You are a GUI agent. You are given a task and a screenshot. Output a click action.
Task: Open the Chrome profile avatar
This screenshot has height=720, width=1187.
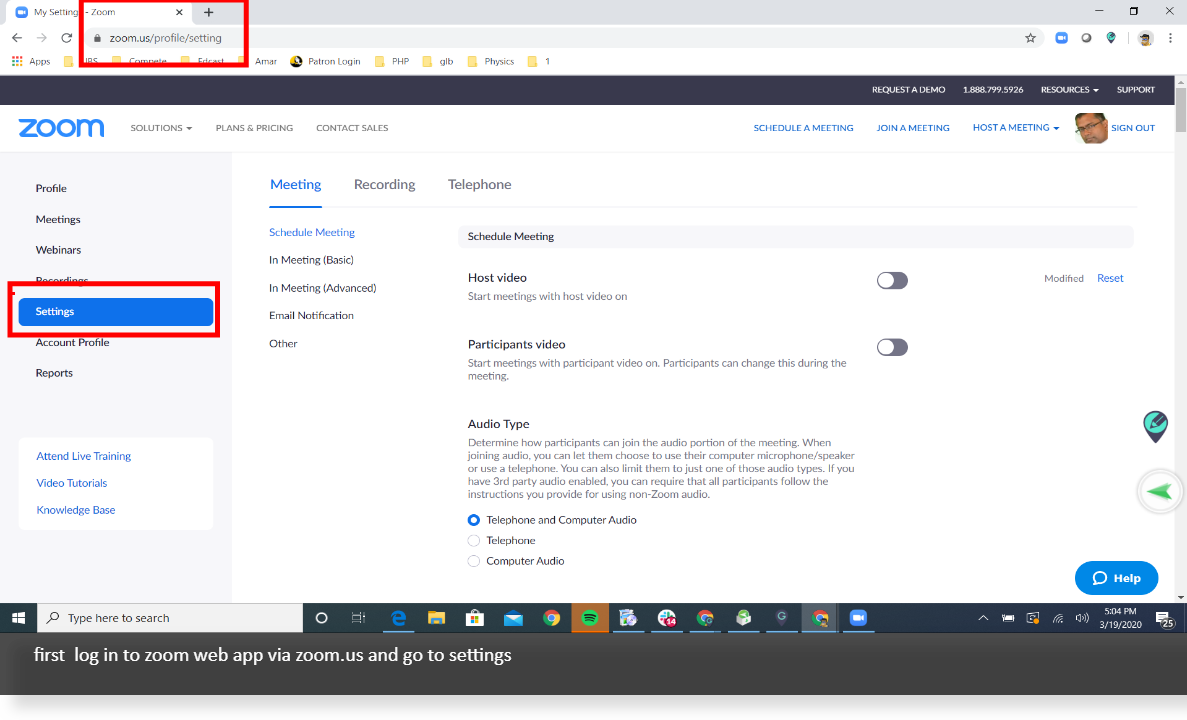pyautogui.click(x=1145, y=38)
